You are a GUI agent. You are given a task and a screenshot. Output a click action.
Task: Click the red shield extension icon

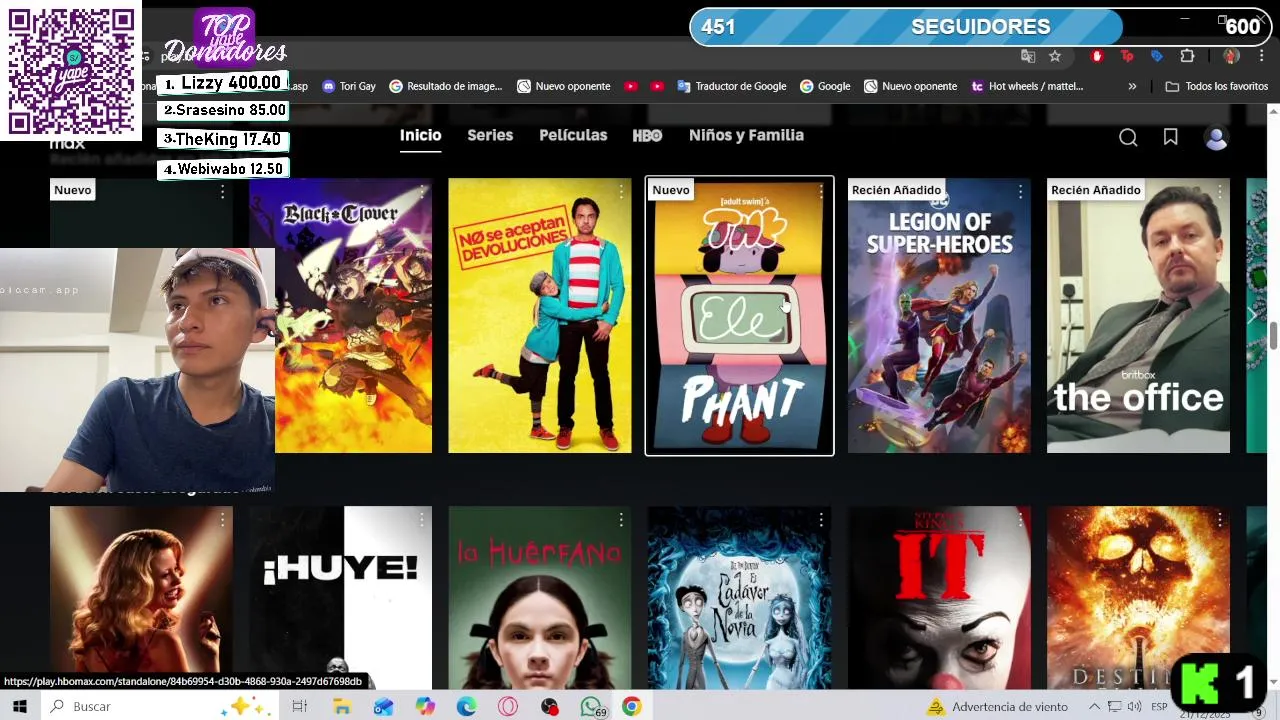coord(1097,56)
